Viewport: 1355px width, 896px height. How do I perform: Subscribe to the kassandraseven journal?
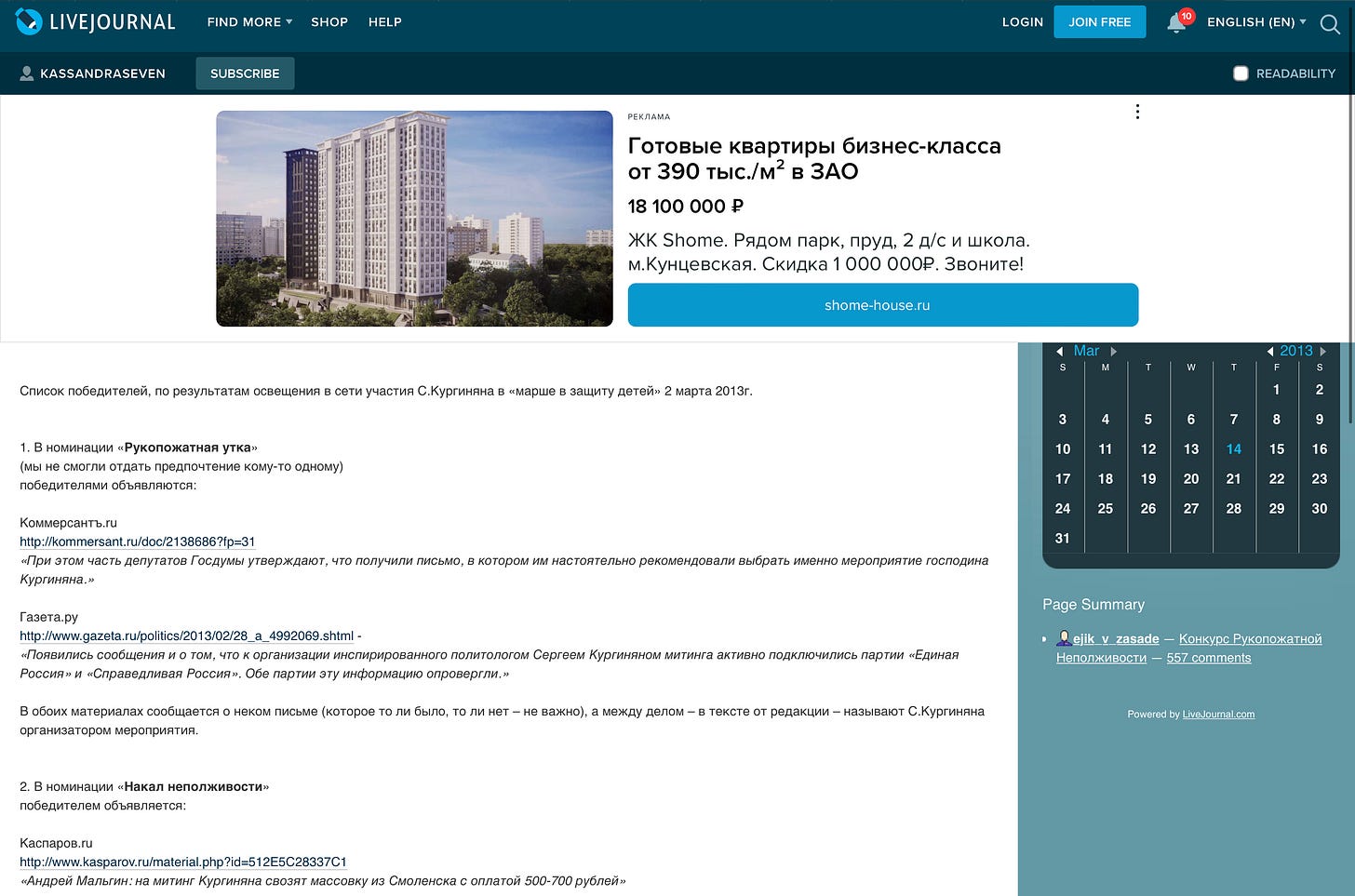245,74
